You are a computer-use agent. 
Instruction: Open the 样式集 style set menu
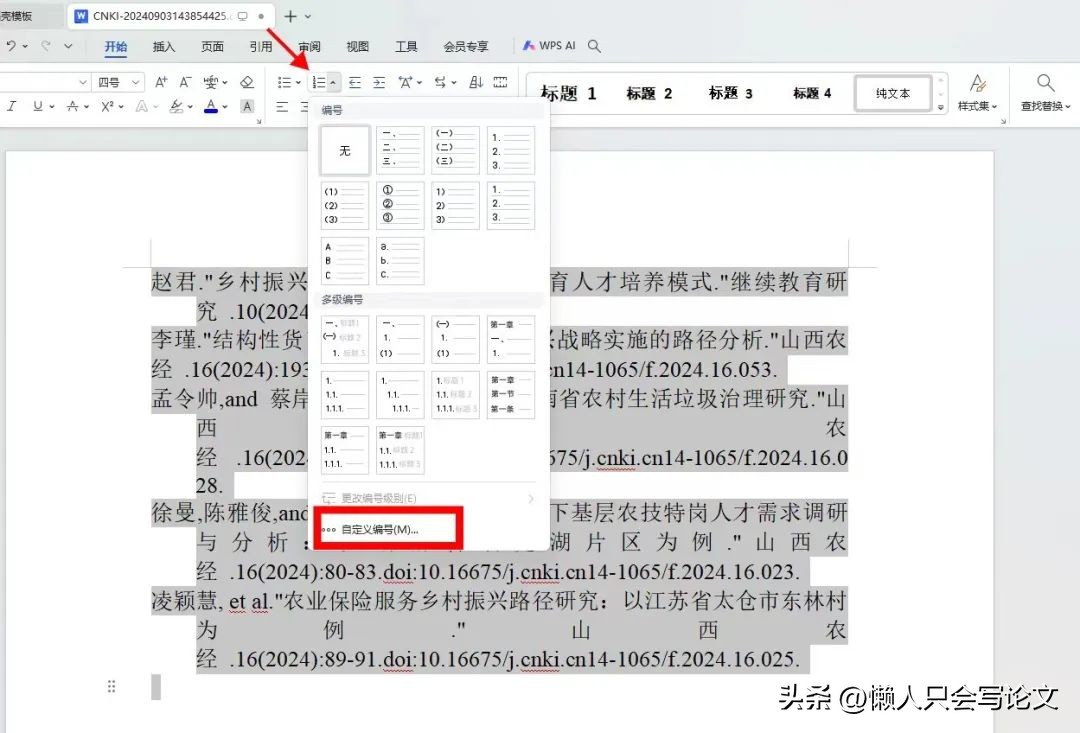[x=977, y=93]
